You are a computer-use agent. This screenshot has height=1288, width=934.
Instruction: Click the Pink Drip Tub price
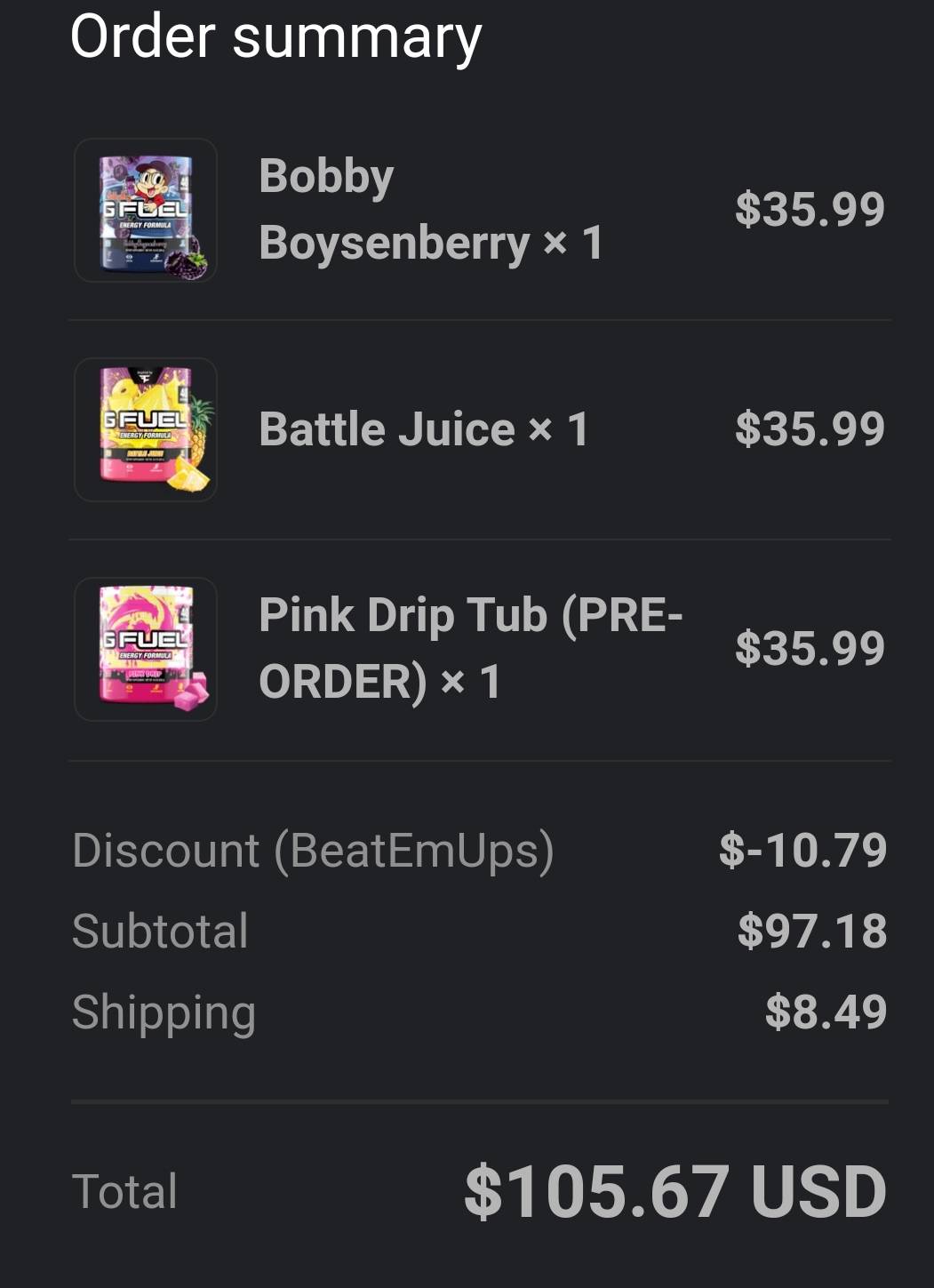coord(810,648)
